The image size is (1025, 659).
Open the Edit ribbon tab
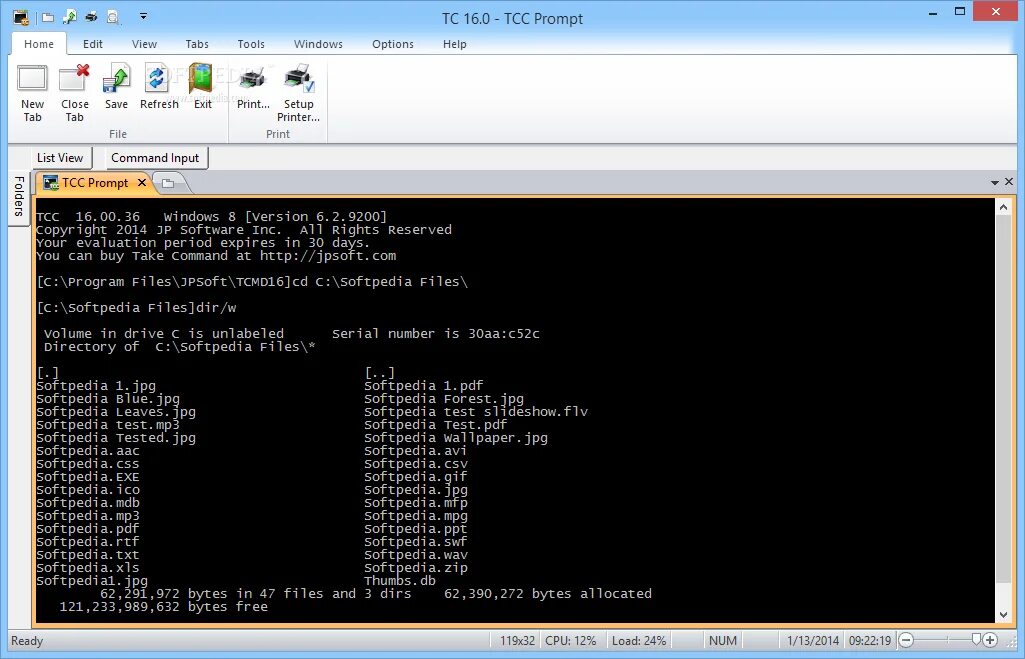(92, 44)
